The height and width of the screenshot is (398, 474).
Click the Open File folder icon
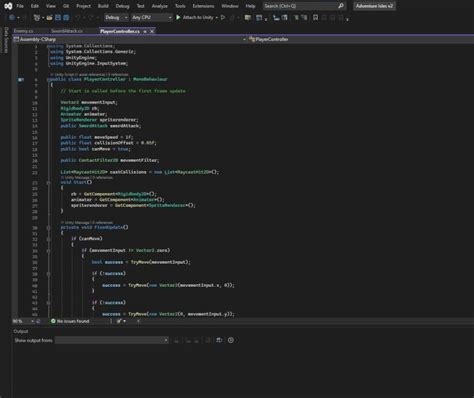tap(49, 17)
